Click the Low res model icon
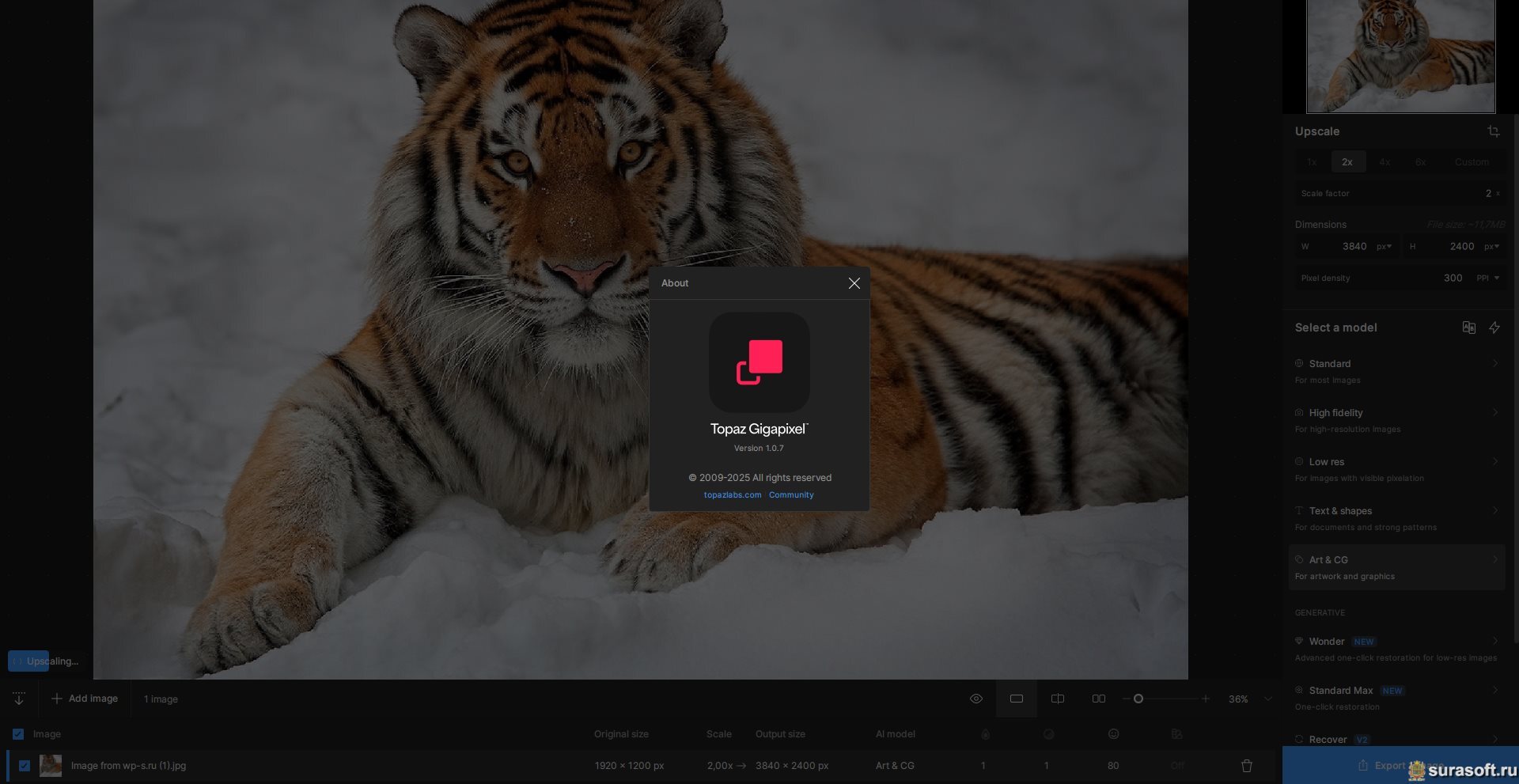The image size is (1519, 784). pyautogui.click(x=1299, y=462)
